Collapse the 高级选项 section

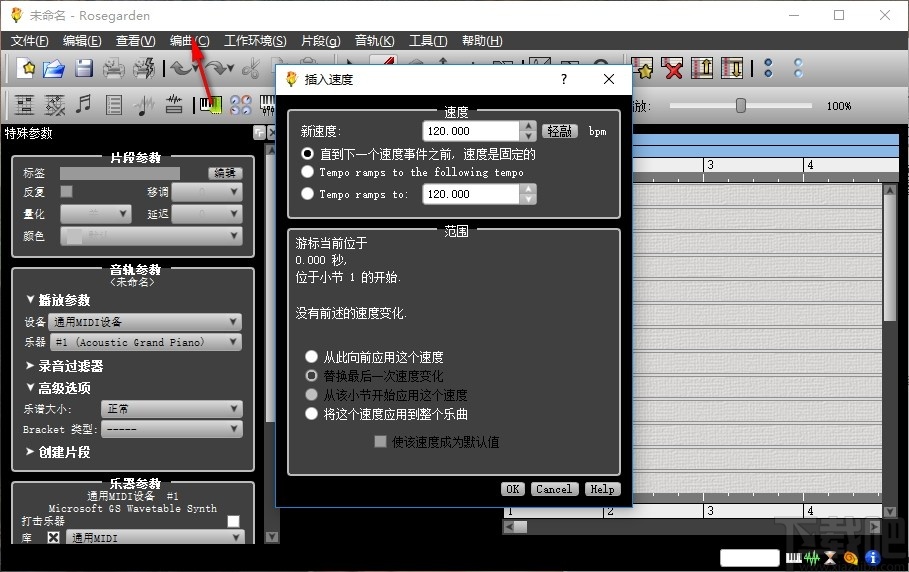tap(58, 388)
